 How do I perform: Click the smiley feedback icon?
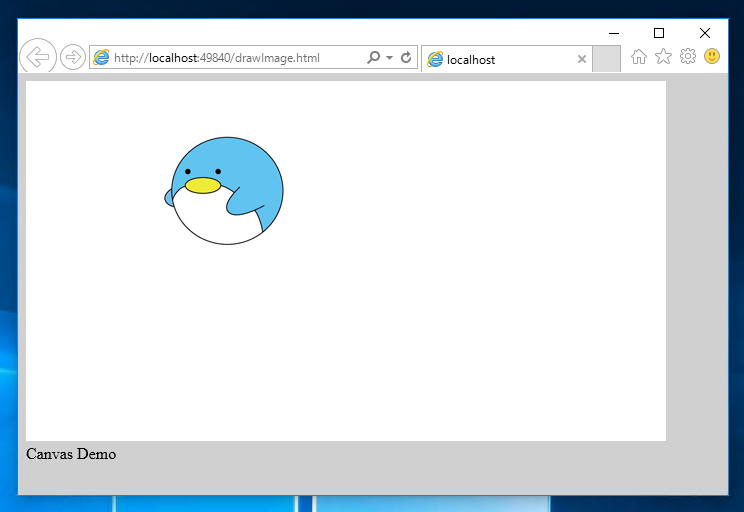(x=712, y=56)
